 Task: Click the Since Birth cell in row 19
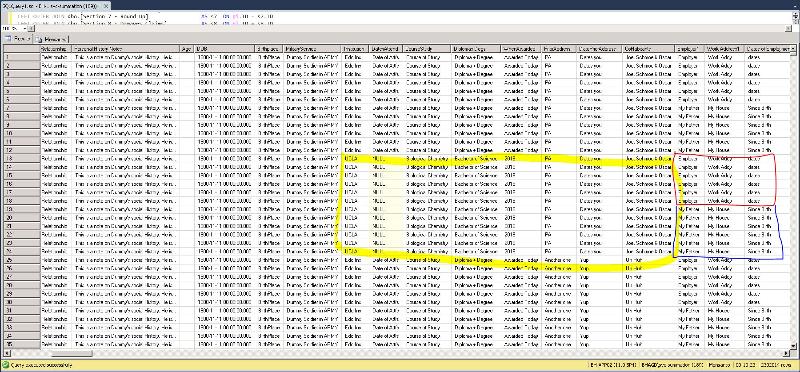[x=768, y=209]
